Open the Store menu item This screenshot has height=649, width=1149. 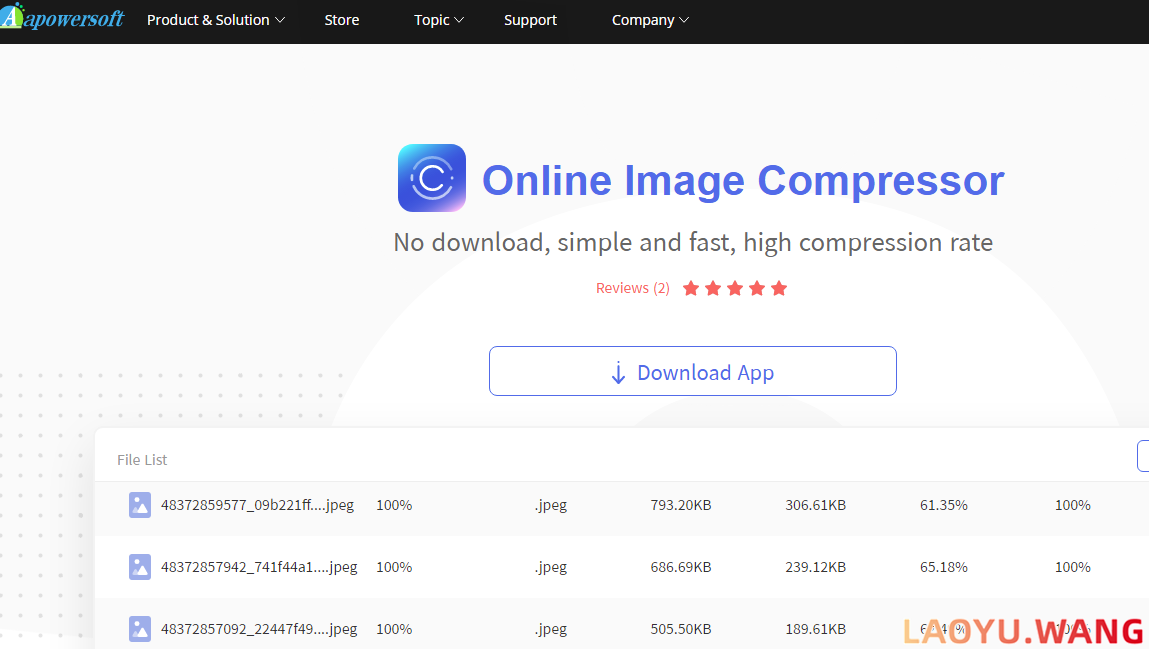[x=341, y=20]
